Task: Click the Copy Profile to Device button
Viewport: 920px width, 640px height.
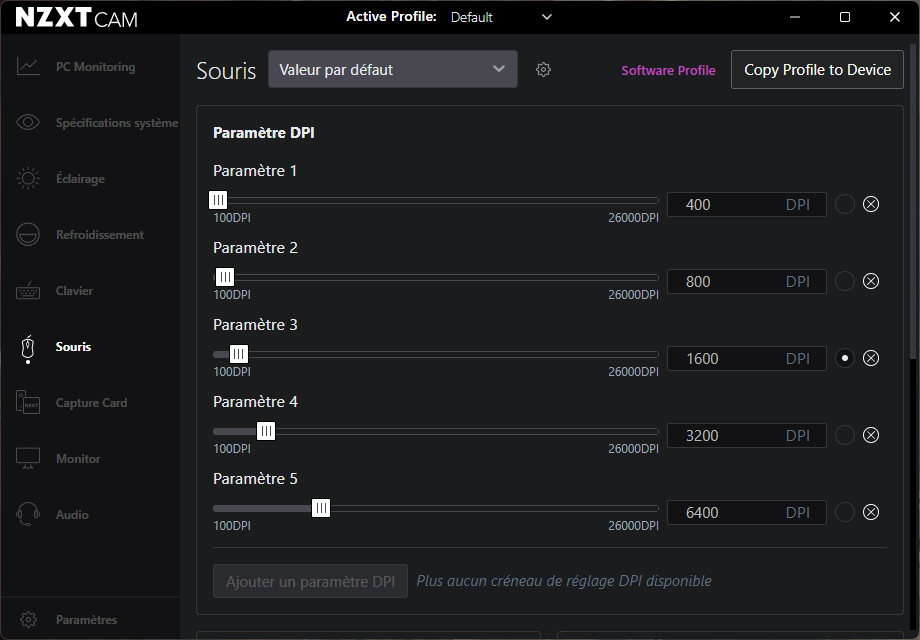Action: pos(817,70)
